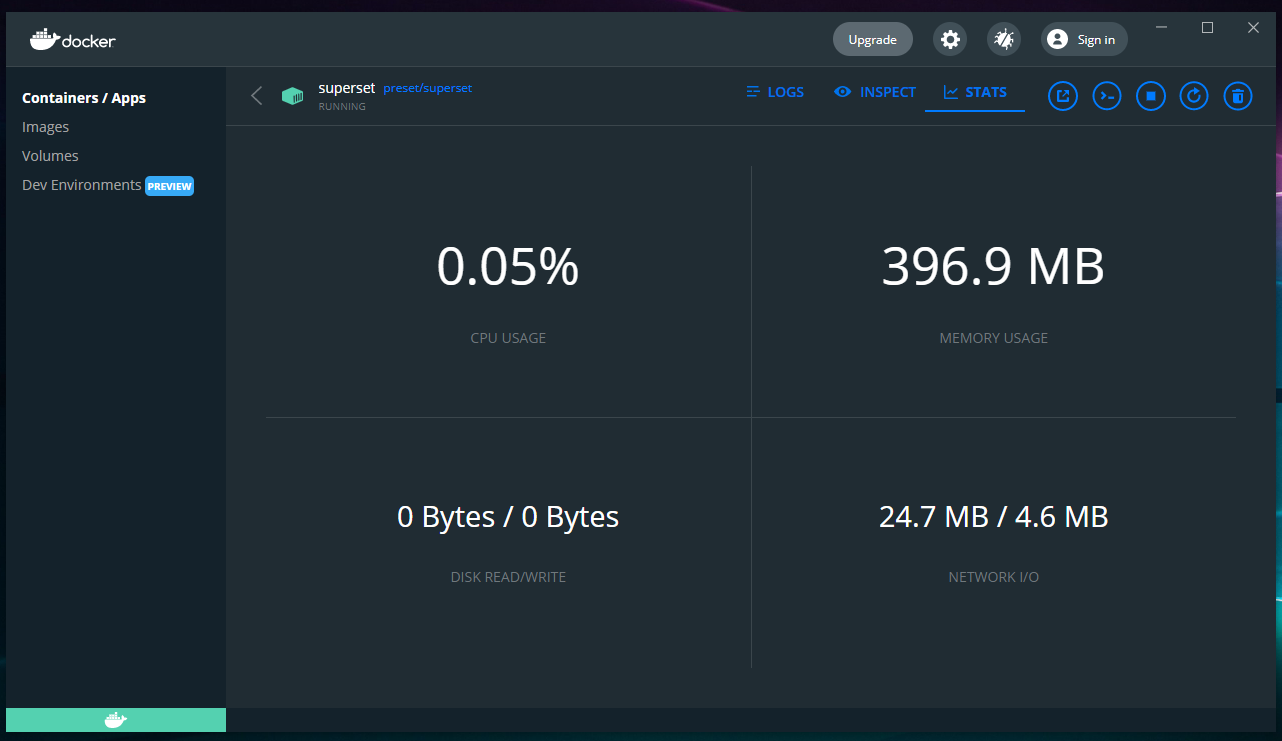Click the RUNNING status text
Image resolution: width=1282 pixels, height=741 pixels.
click(342, 107)
